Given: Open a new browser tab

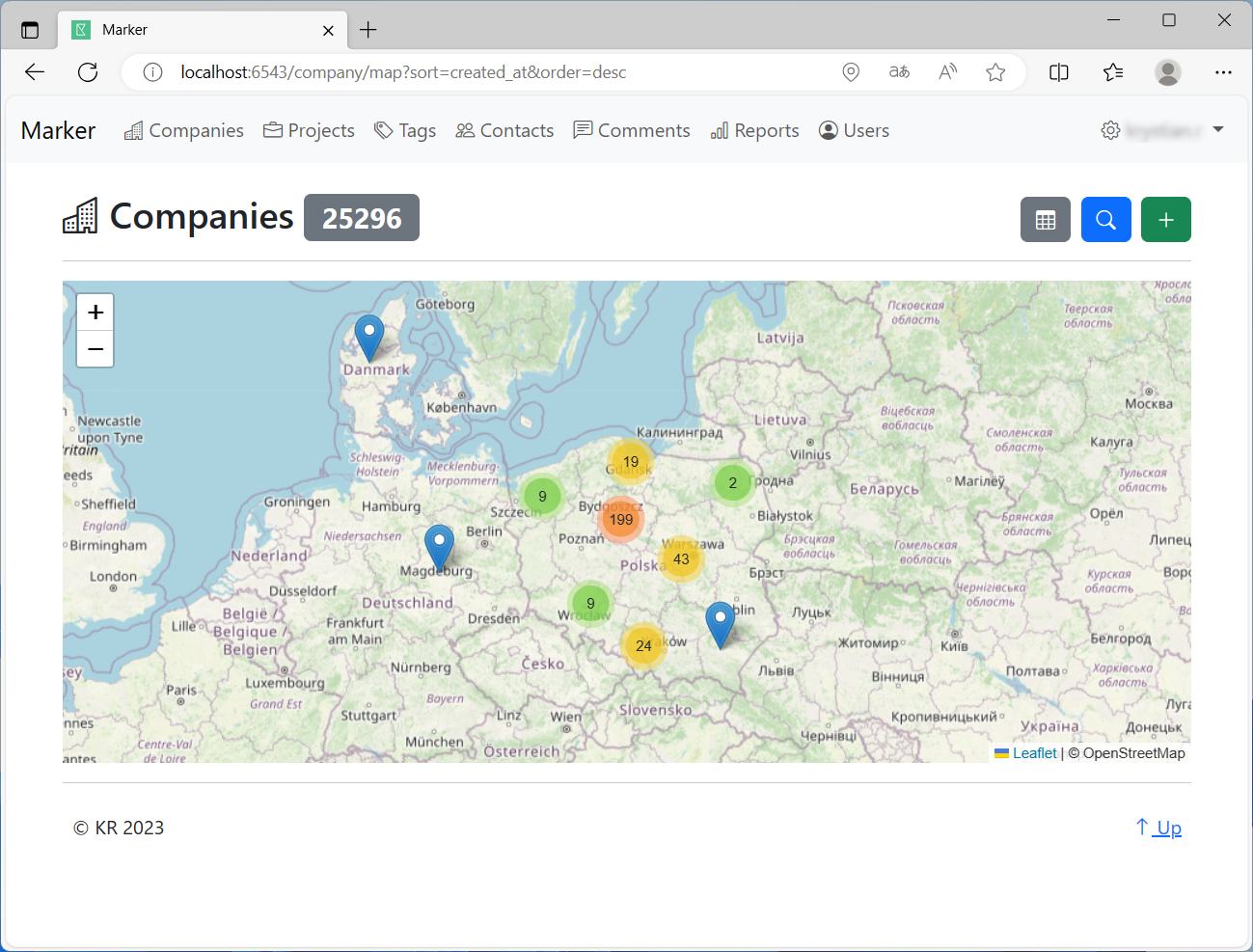Looking at the screenshot, I should [368, 30].
